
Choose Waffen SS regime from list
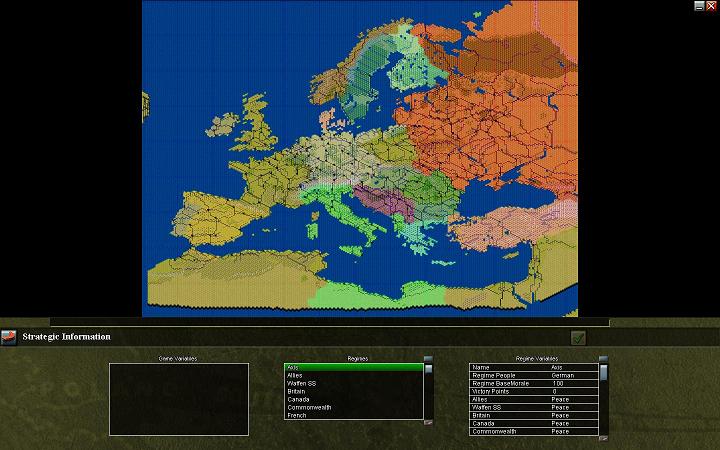tap(353, 383)
